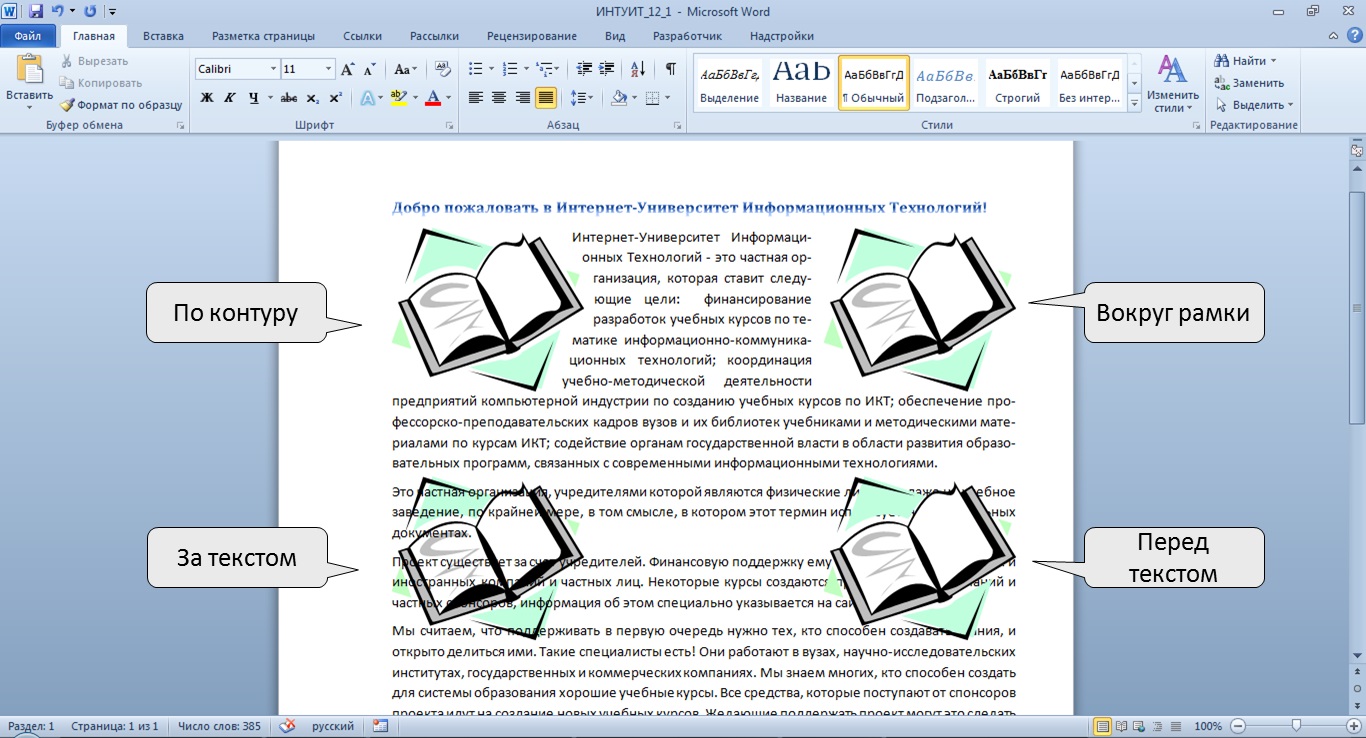Decrease font size with shrink font icon
The image size is (1366, 738).
pos(369,69)
